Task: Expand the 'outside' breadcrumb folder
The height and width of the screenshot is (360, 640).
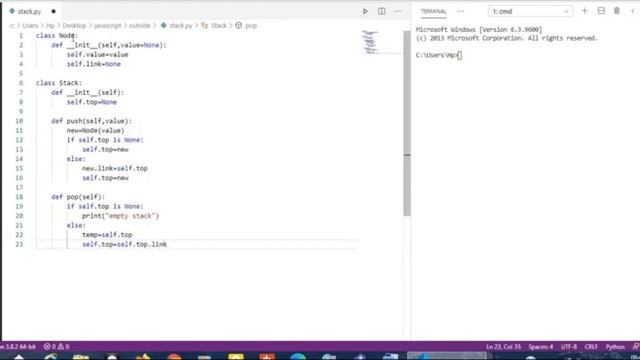Action: tap(140, 25)
